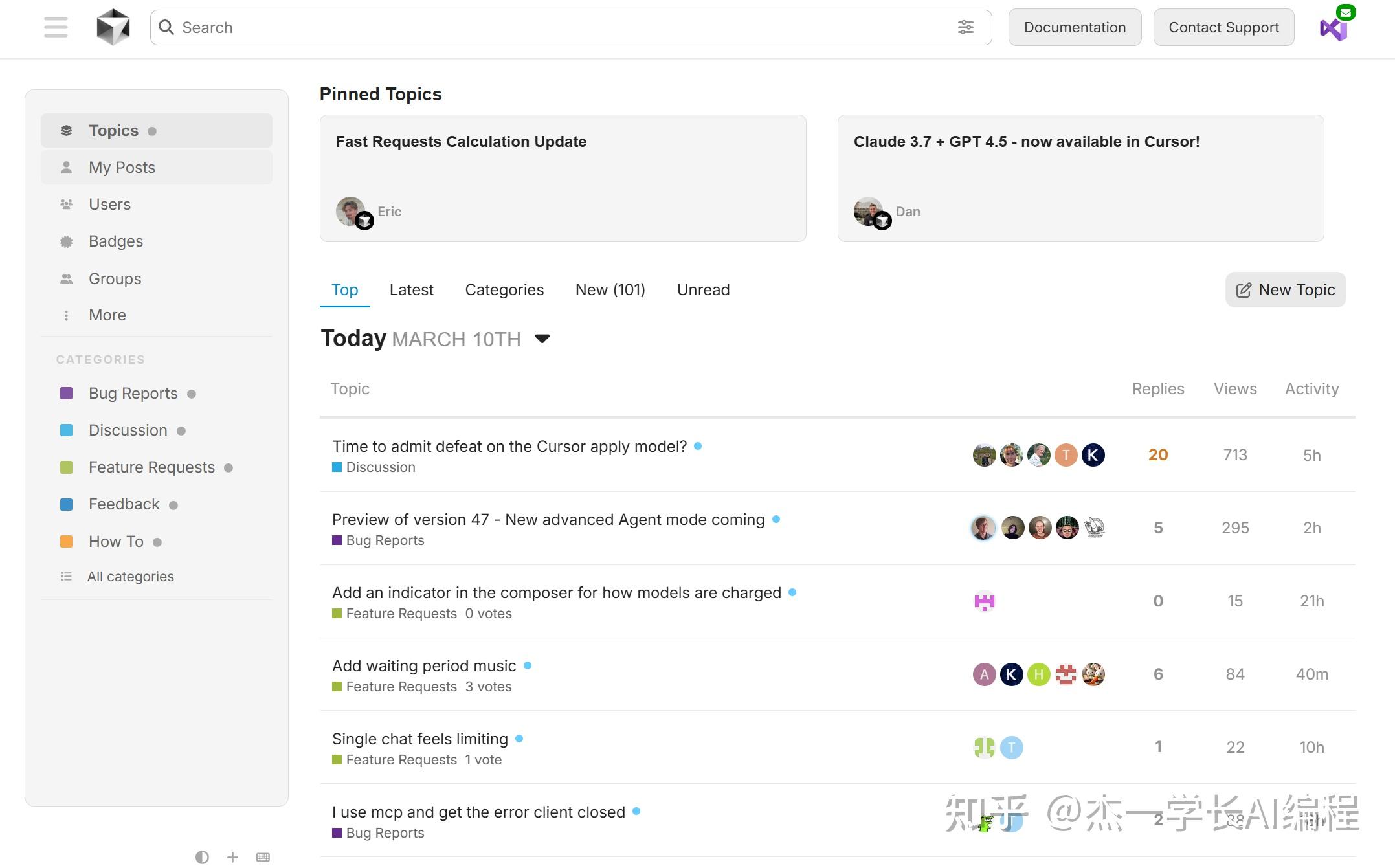
Task: Open advanced search filter options icon
Action: pos(965,27)
